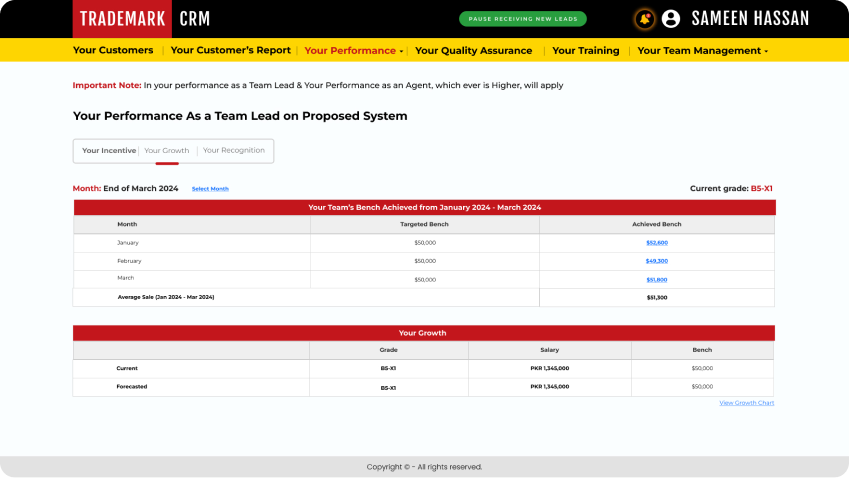Screen dimensions: 849x478
Task: Open Your Quality Assurance page
Action: [x=473, y=51]
